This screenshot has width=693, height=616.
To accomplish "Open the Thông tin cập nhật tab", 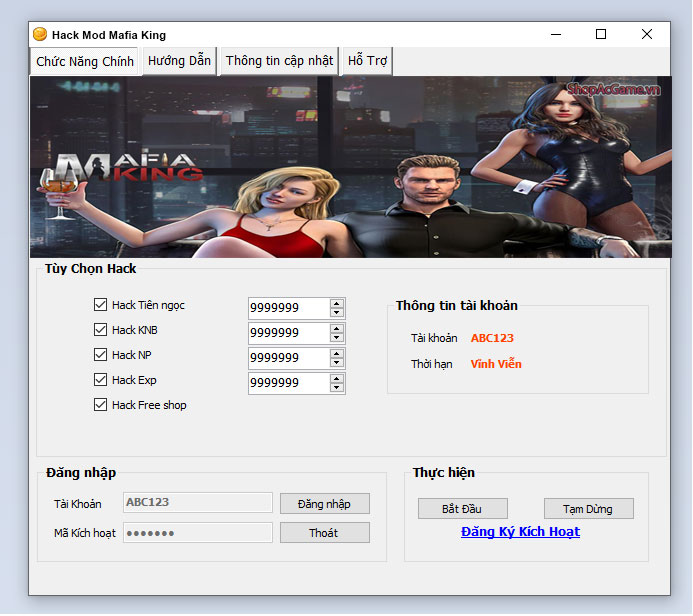I will pyautogui.click(x=279, y=61).
